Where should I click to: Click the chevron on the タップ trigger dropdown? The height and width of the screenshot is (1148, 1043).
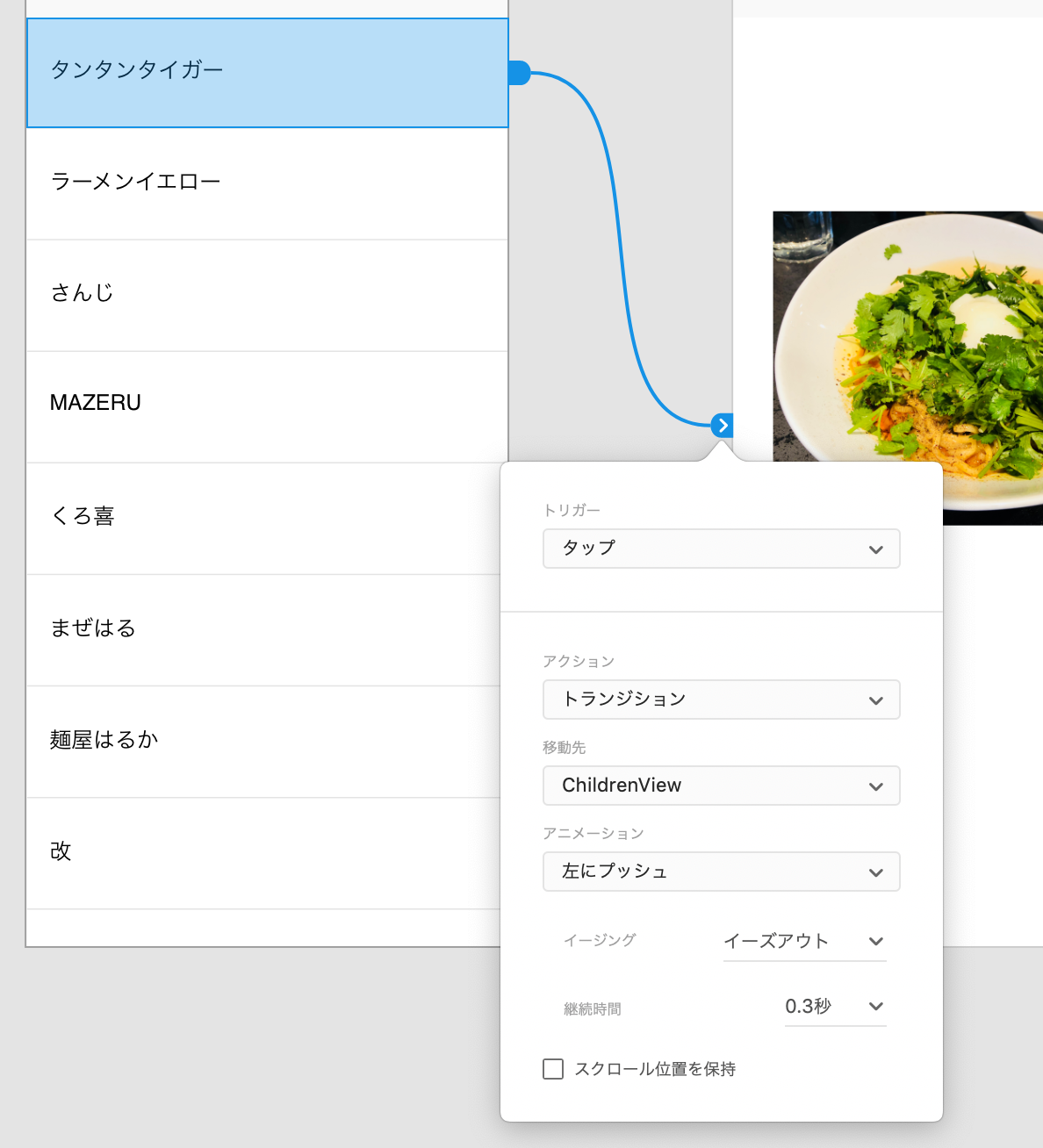tap(875, 549)
